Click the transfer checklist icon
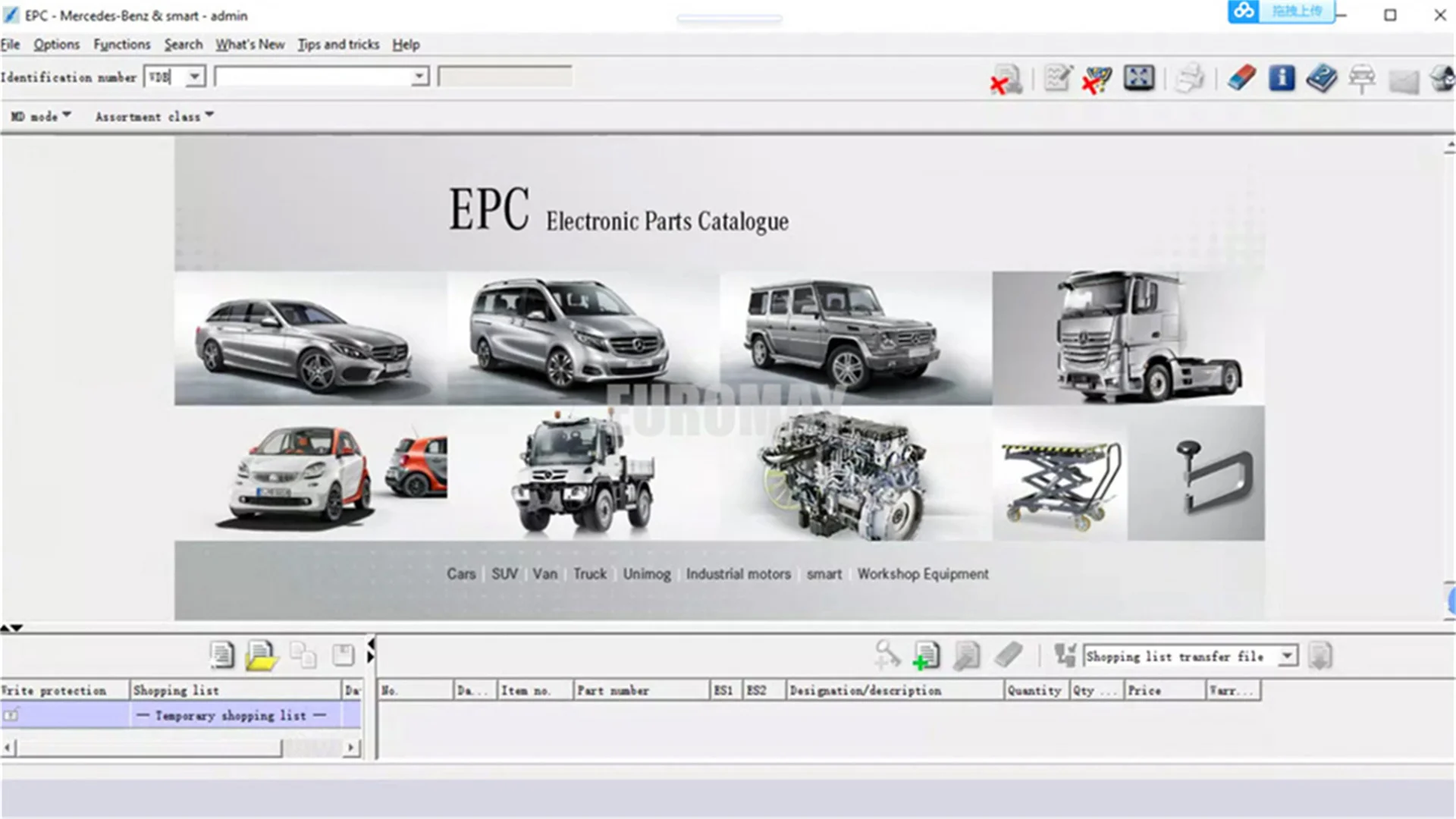Screen dimensions: 1456x819 1065,655
